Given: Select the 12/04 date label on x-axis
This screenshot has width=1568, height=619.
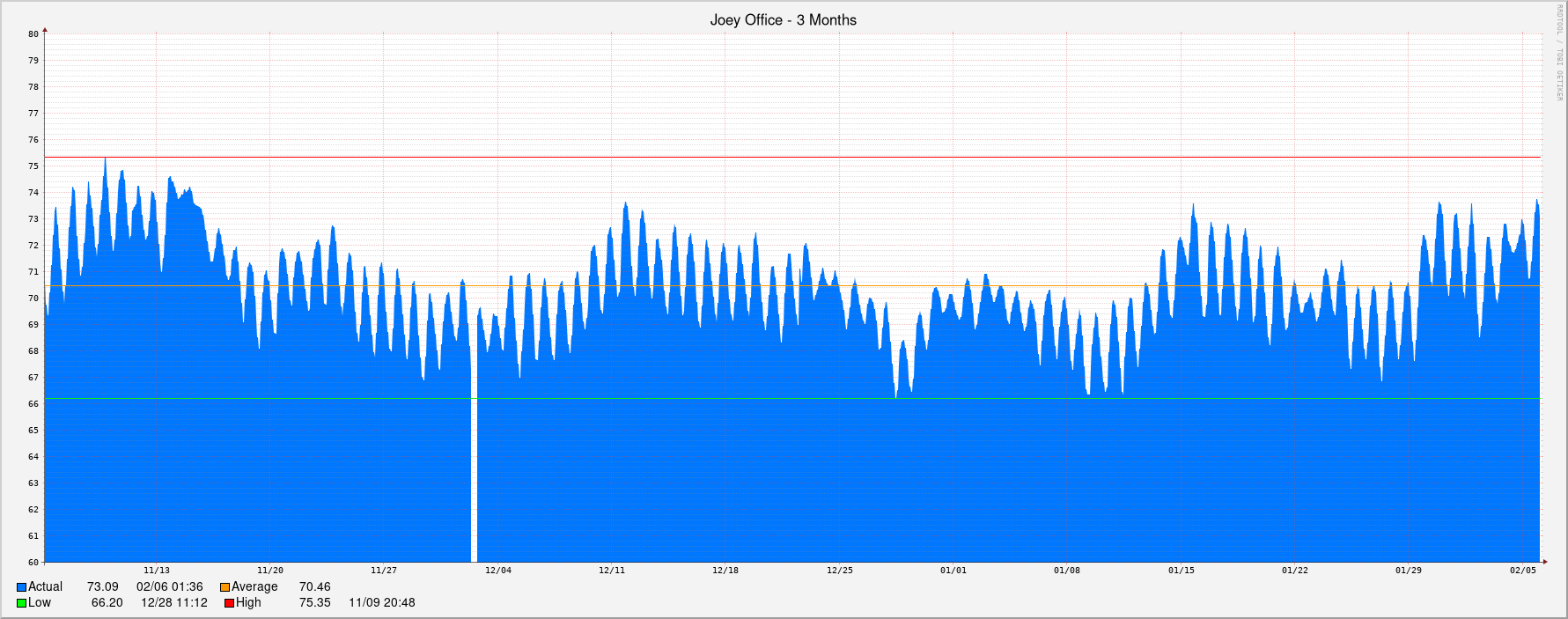Looking at the screenshot, I should 498,571.
